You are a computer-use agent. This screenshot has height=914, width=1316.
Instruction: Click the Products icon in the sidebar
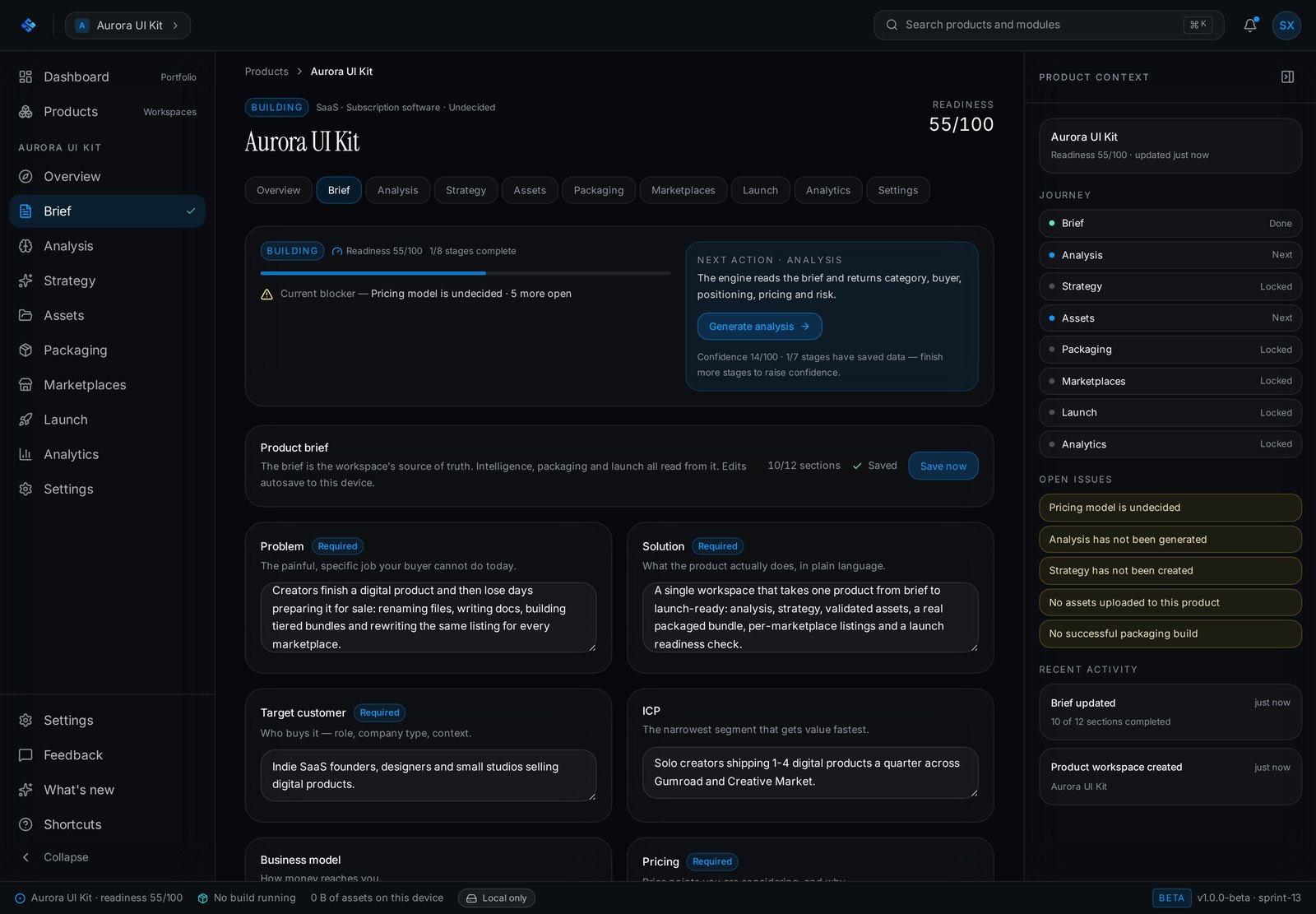(25, 111)
